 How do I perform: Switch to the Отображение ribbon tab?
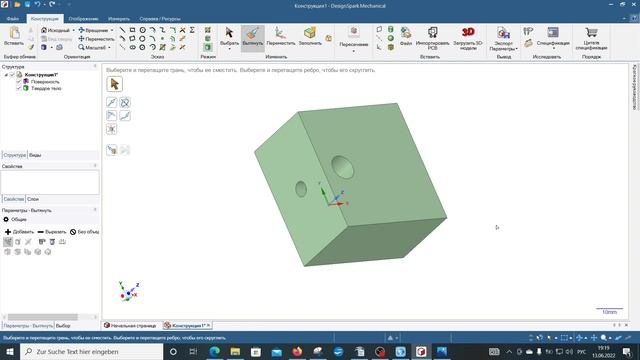click(x=83, y=19)
